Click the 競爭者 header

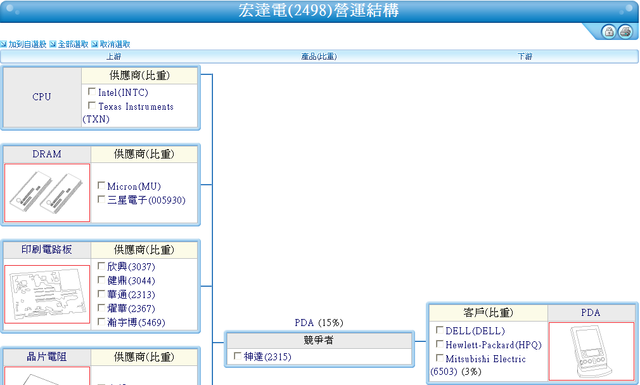319,340
